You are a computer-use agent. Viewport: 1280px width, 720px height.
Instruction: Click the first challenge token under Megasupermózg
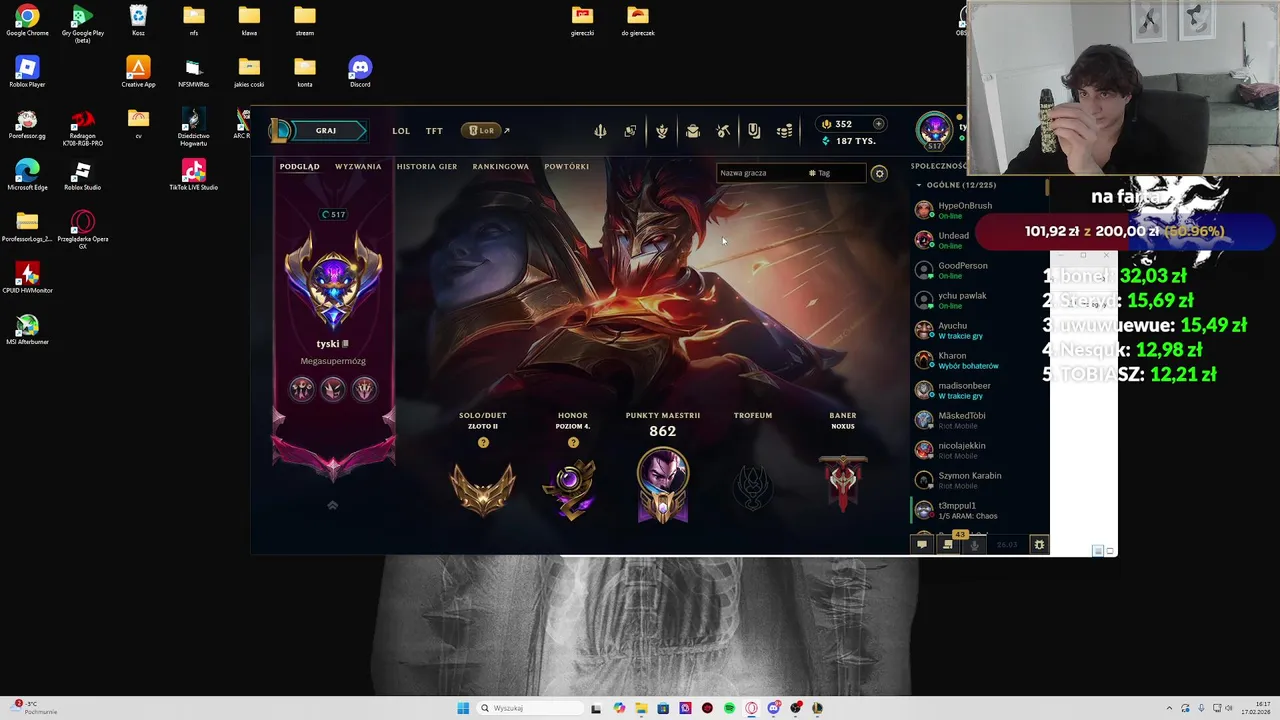[x=302, y=389]
